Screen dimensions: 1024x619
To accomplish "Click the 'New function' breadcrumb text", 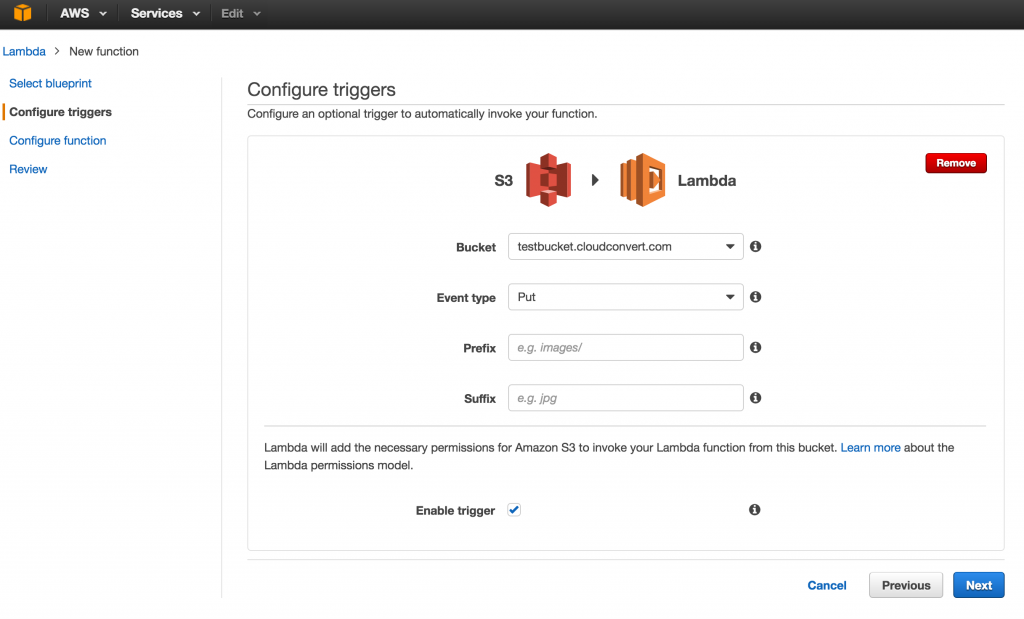I will (104, 51).
